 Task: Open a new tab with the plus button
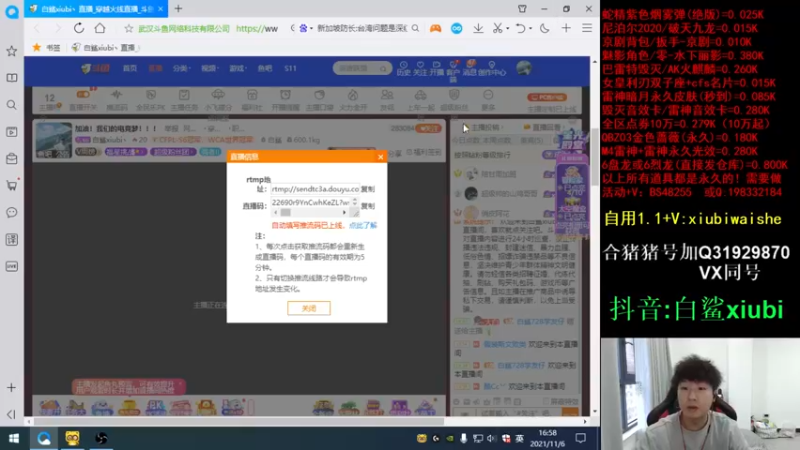(179, 9)
